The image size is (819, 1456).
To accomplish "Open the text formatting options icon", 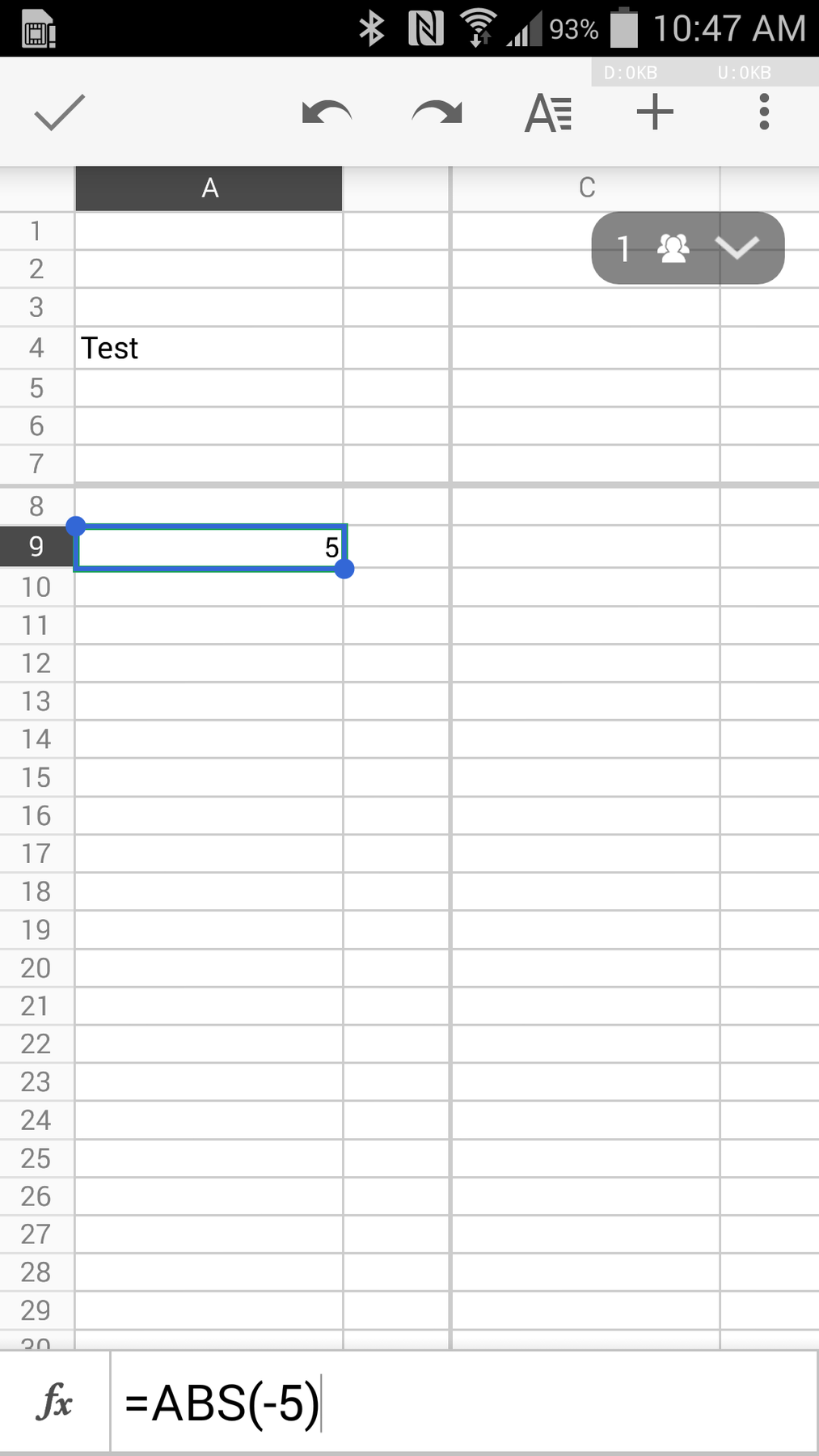I will point(548,112).
